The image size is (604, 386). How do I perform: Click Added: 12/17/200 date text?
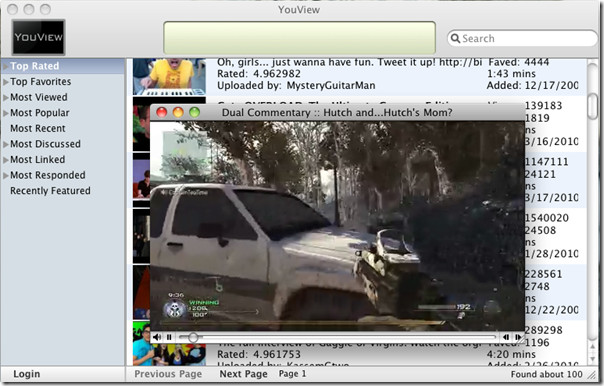pos(532,86)
